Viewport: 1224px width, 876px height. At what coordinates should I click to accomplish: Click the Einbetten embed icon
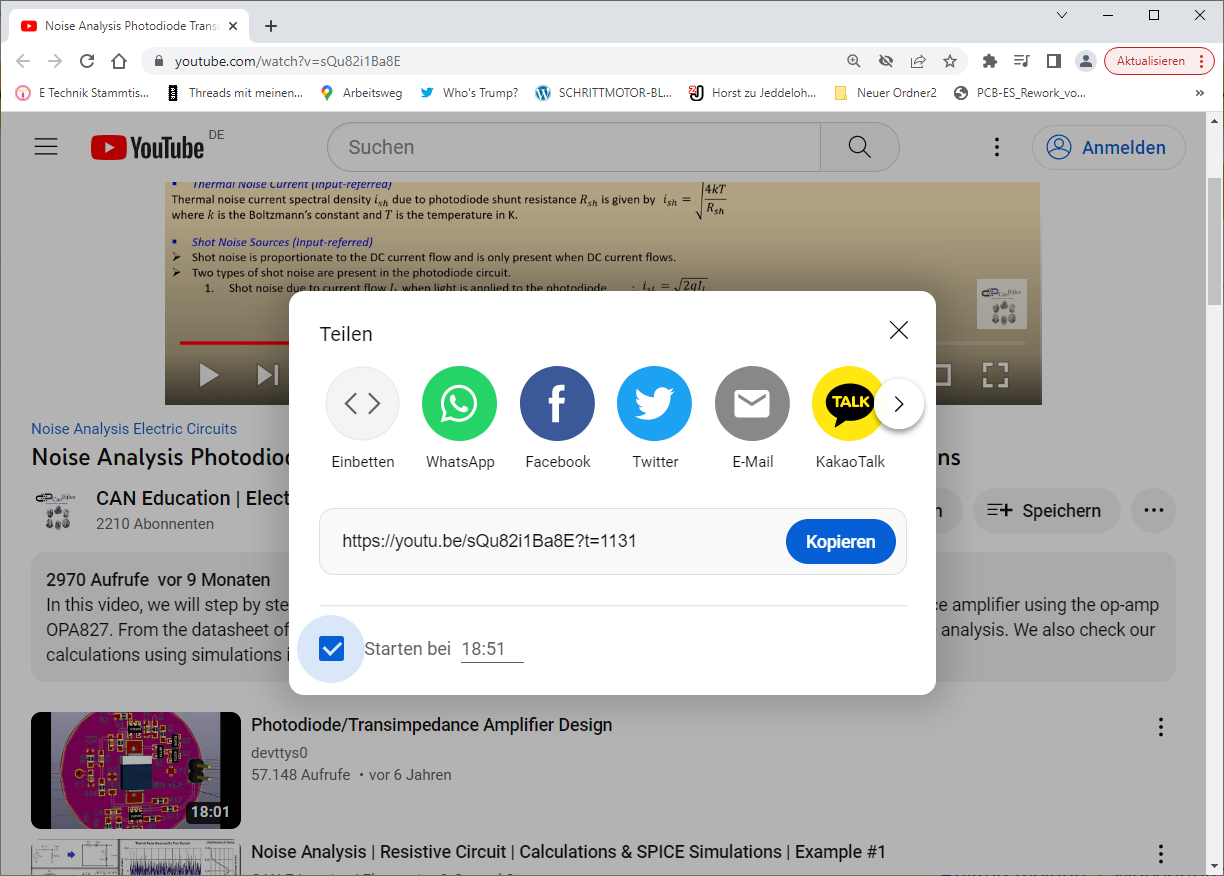pyautogui.click(x=362, y=404)
